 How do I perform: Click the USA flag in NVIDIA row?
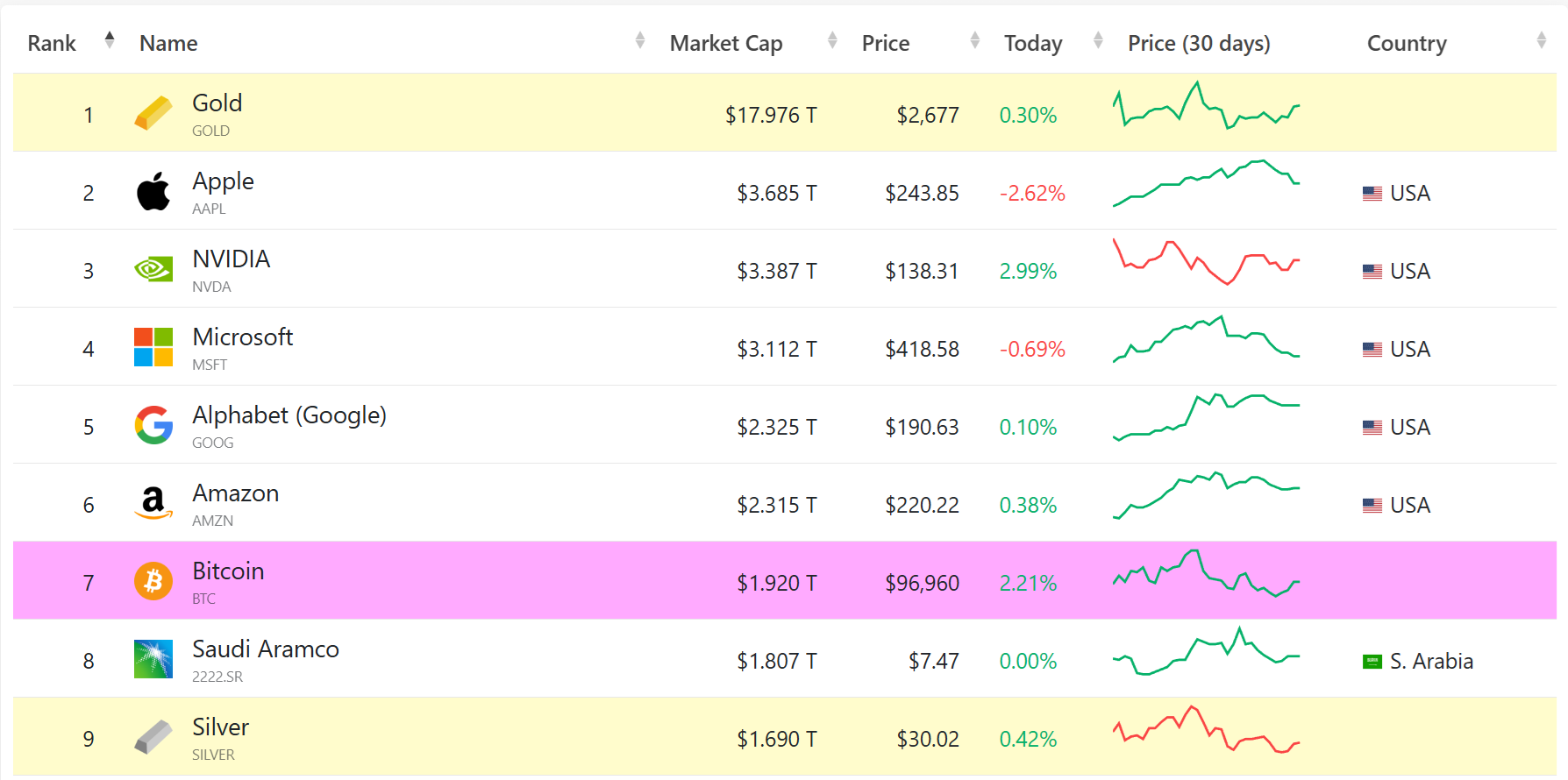[x=1372, y=271]
